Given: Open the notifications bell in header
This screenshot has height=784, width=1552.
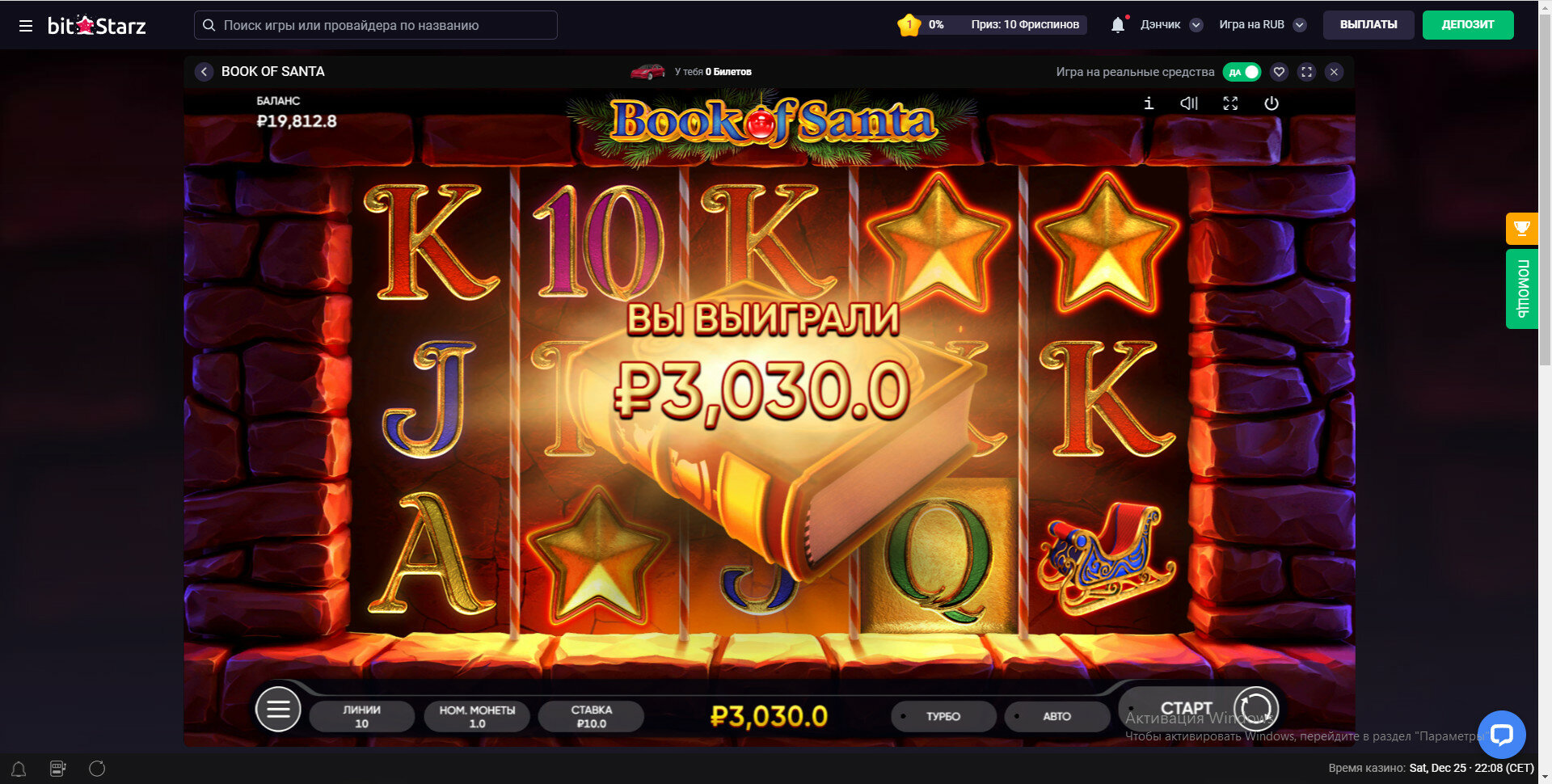Looking at the screenshot, I should [1118, 25].
